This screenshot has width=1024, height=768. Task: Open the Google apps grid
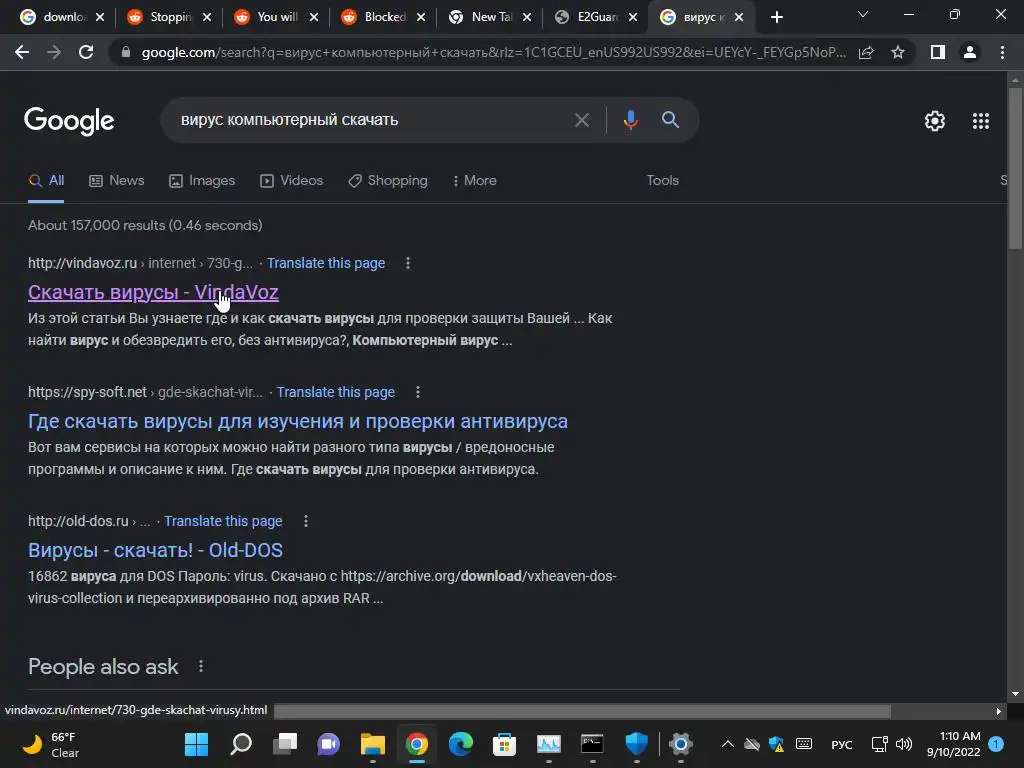980,121
